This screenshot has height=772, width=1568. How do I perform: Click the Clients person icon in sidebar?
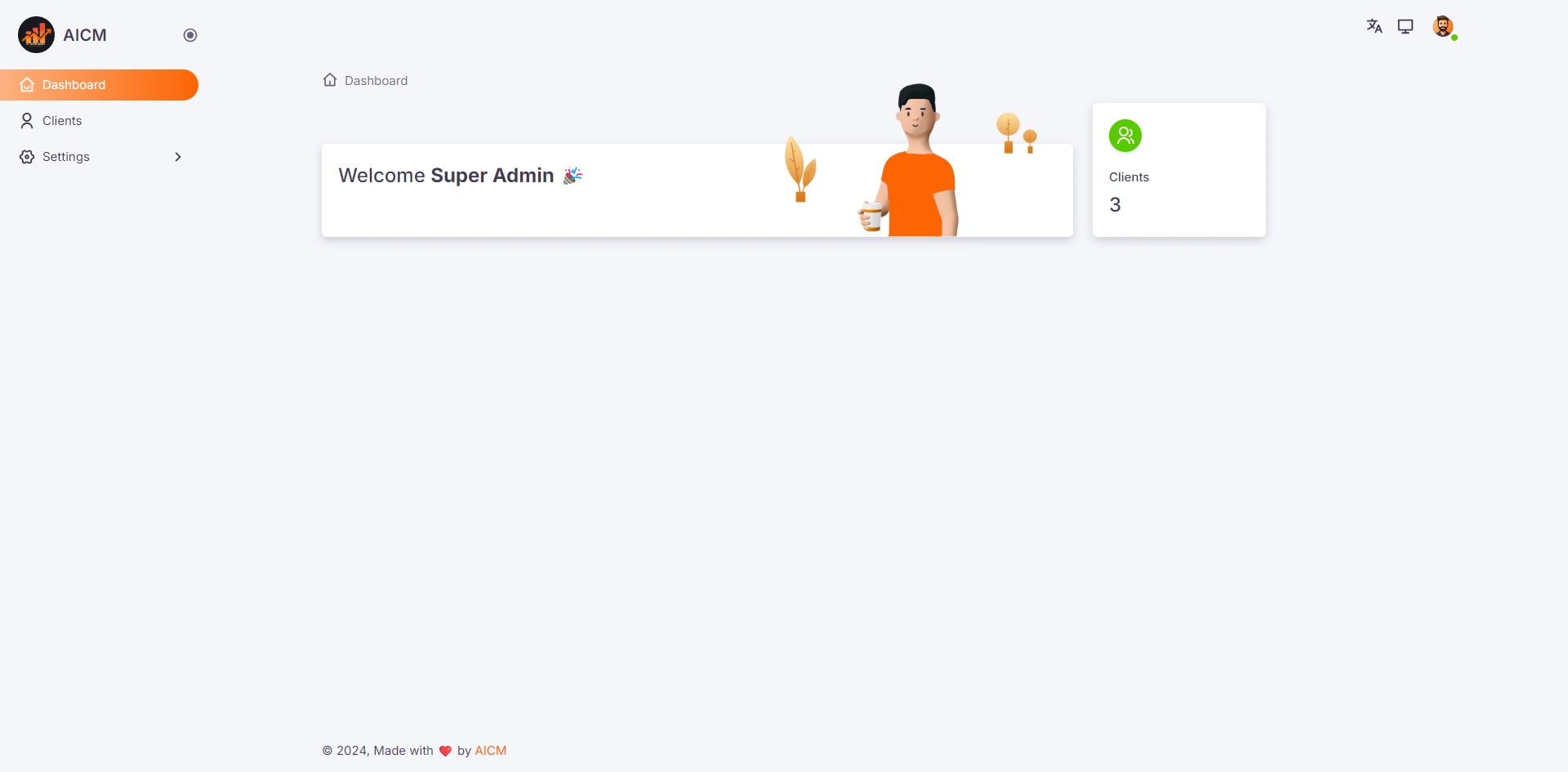27,121
